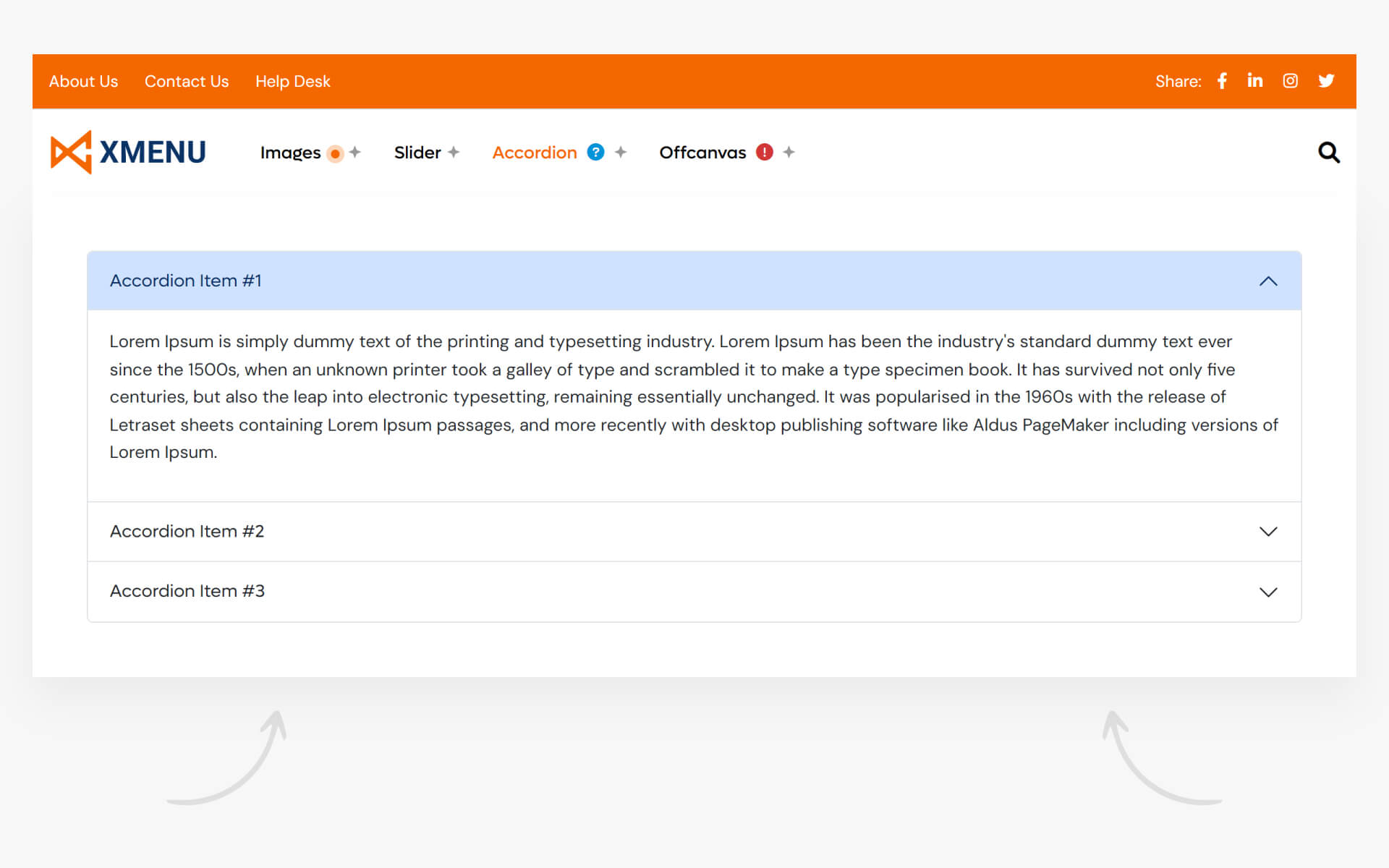Open the Accordion menu item
The height and width of the screenshot is (868, 1389).
pyautogui.click(x=535, y=153)
